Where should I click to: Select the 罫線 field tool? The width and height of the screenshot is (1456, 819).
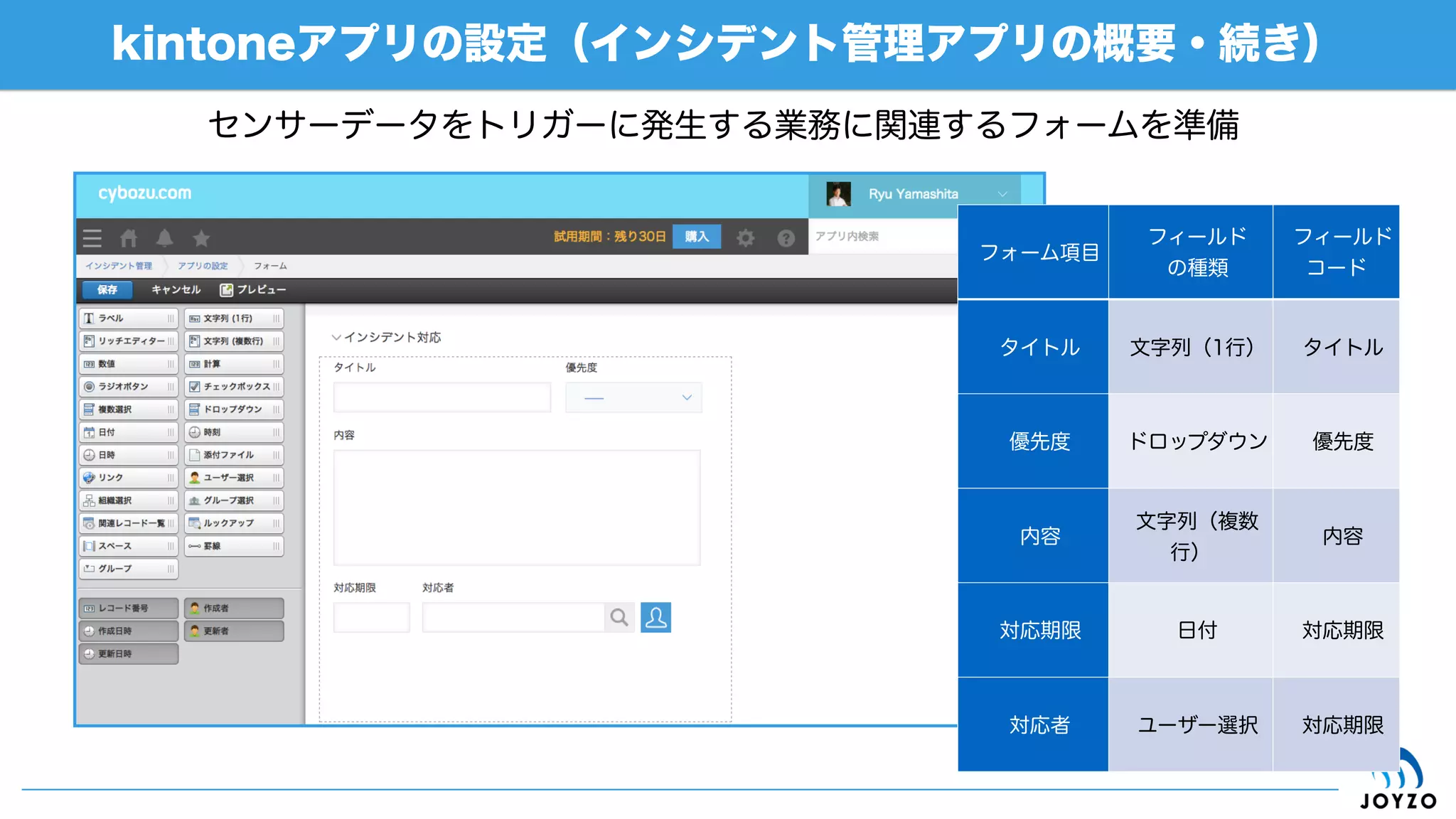[234, 545]
